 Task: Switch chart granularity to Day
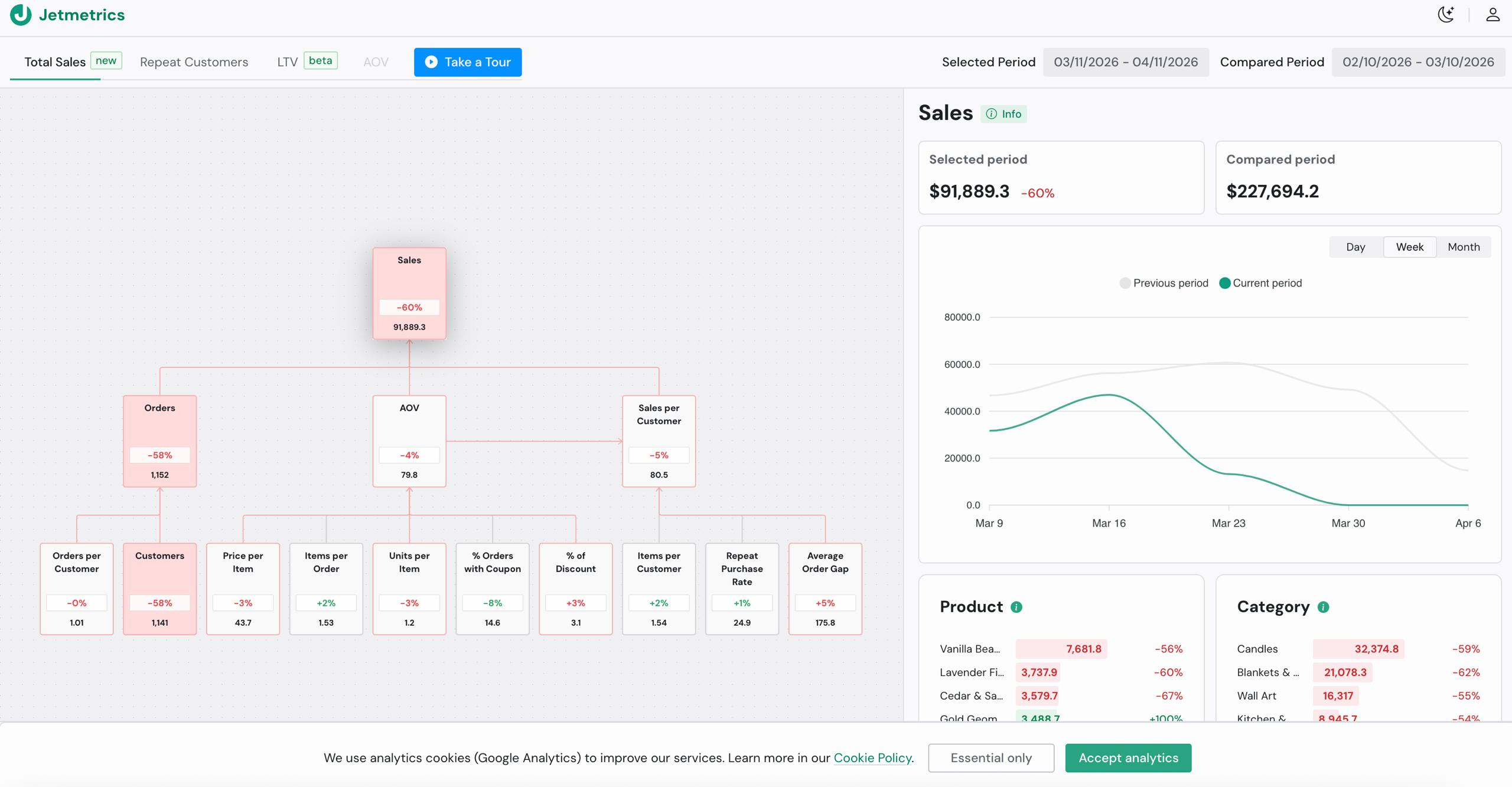pyautogui.click(x=1355, y=247)
